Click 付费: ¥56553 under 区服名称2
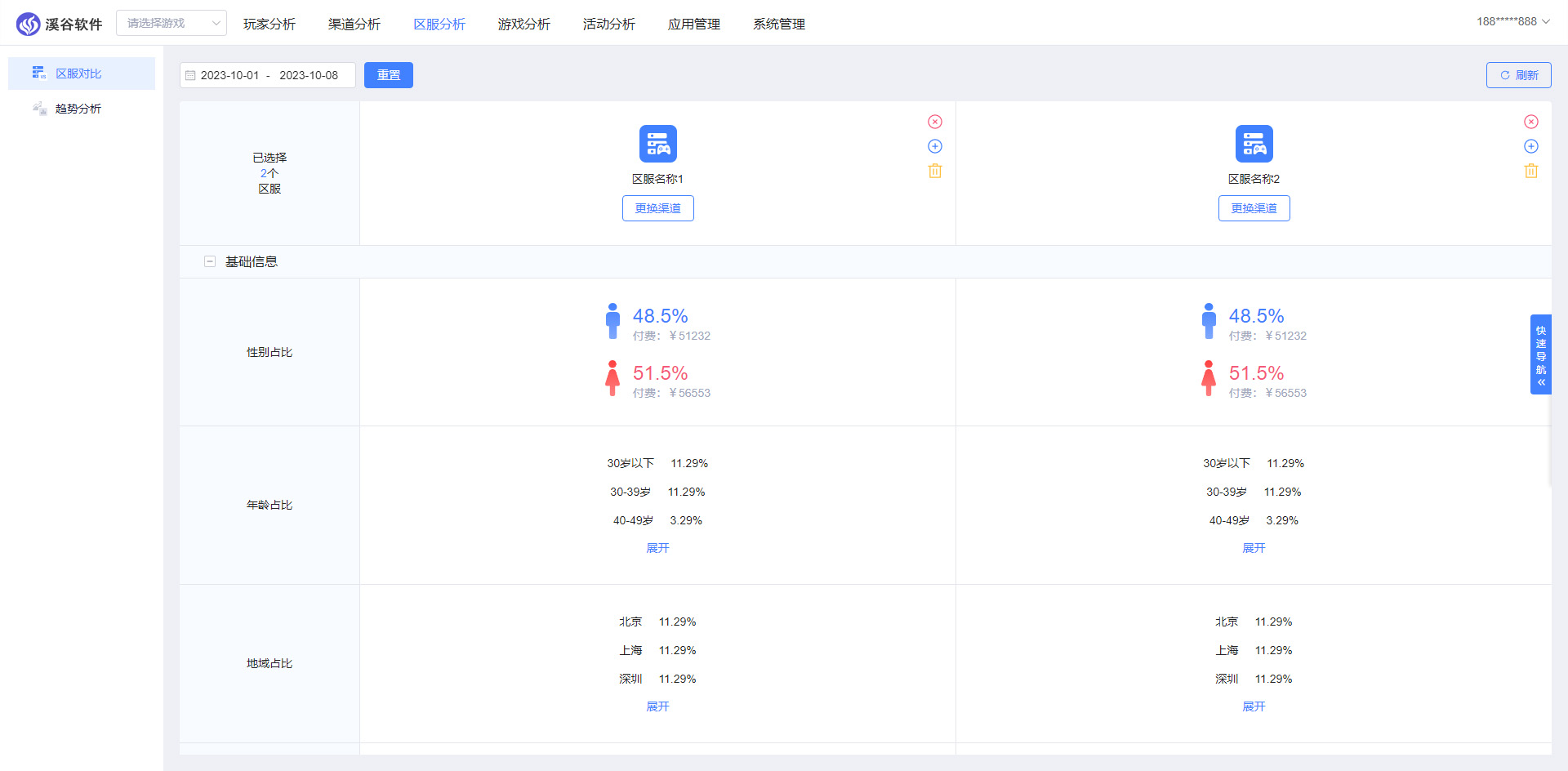1568x771 pixels. (x=1267, y=393)
